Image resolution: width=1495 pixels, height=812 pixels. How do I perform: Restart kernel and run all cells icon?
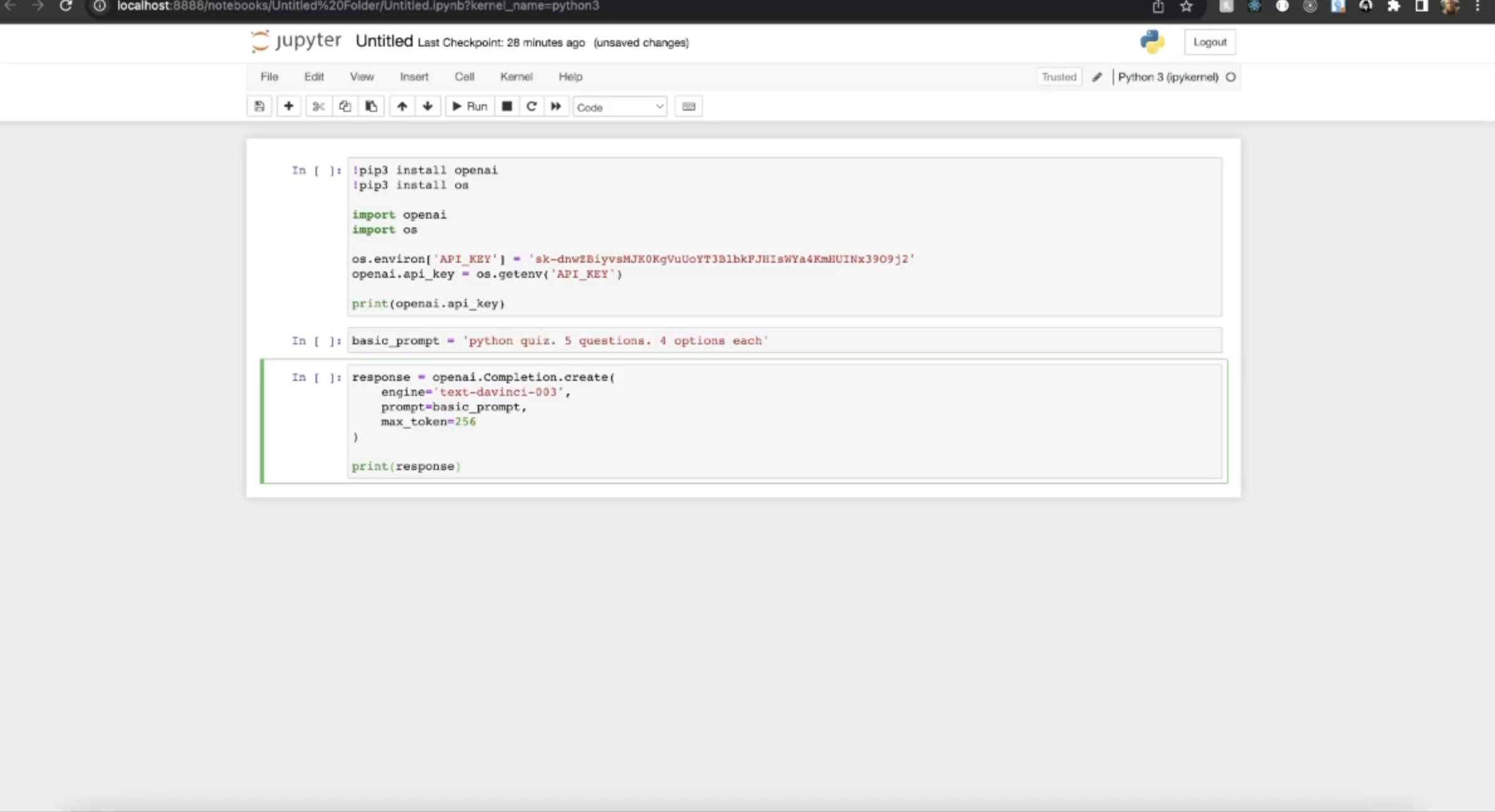point(556,106)
